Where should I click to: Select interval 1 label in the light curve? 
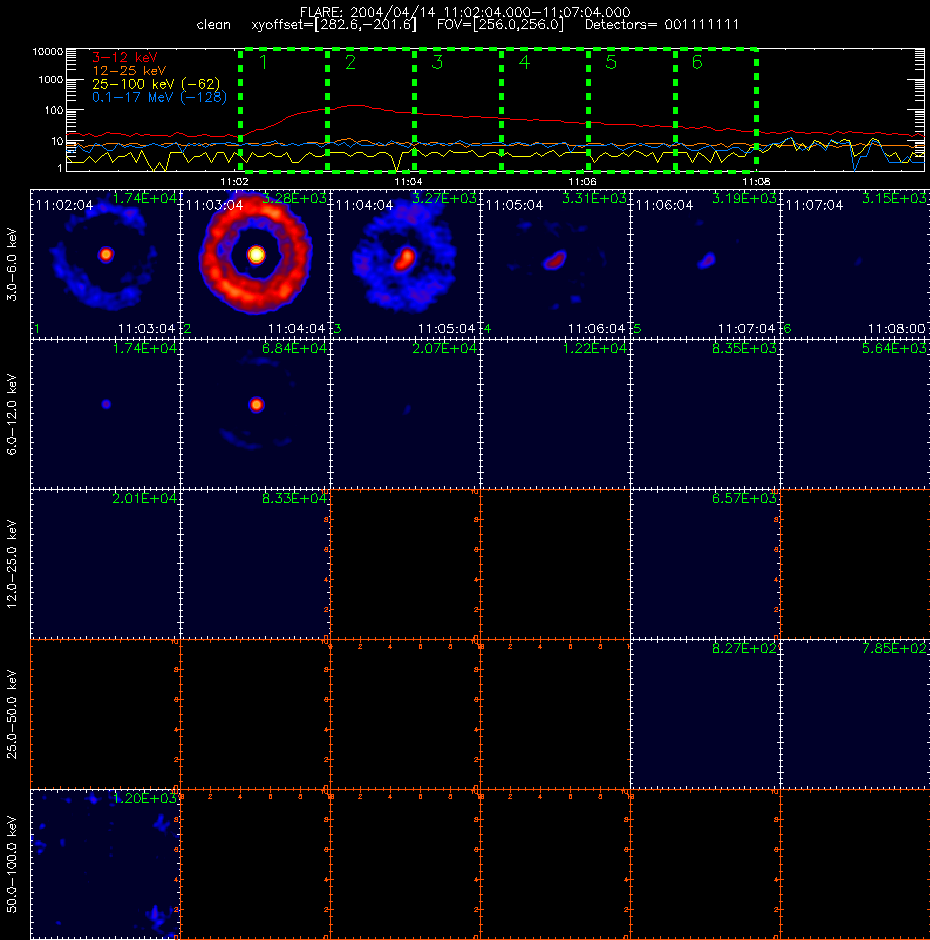pyautogui.click(x=263, y=62)
